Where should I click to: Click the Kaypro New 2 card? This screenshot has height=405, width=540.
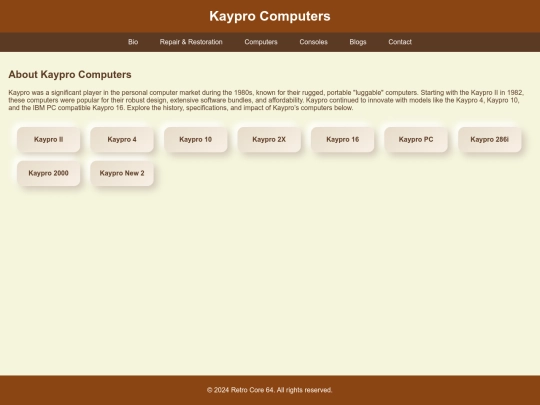(122, 173)
